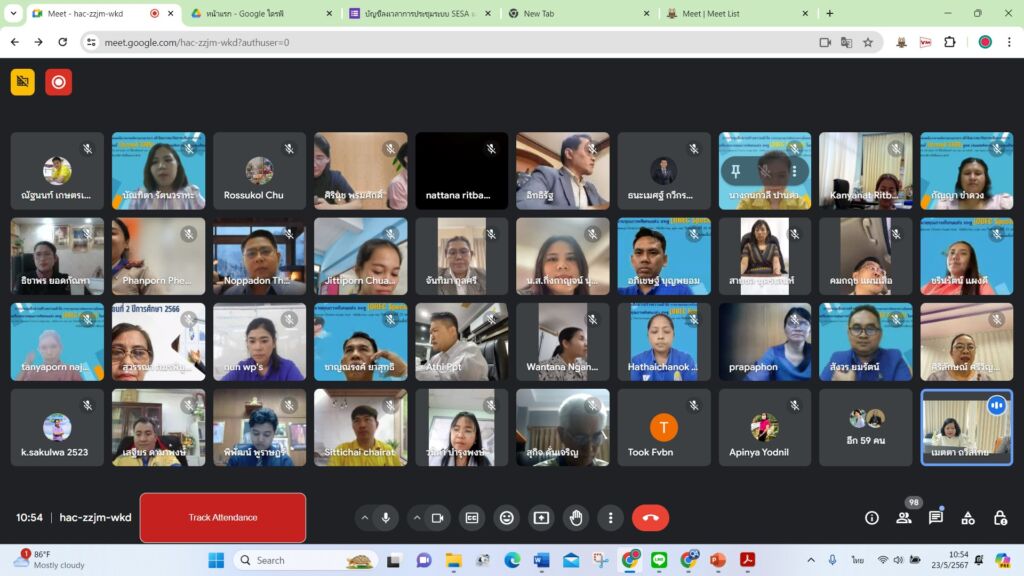Click the Present now screen share icon
Viewport: 1024px width, 576px height.
pyautogui.click(x=541, y=518)
